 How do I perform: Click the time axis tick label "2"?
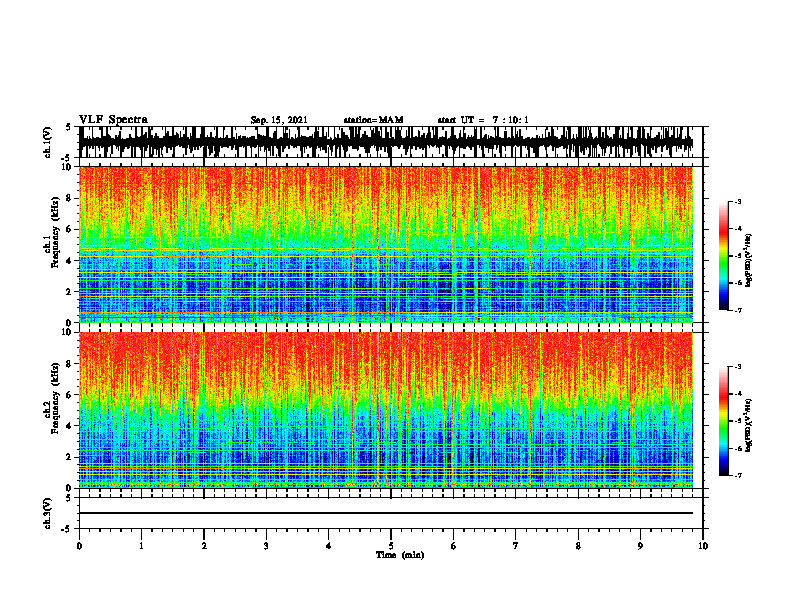(x=204, y=546)
